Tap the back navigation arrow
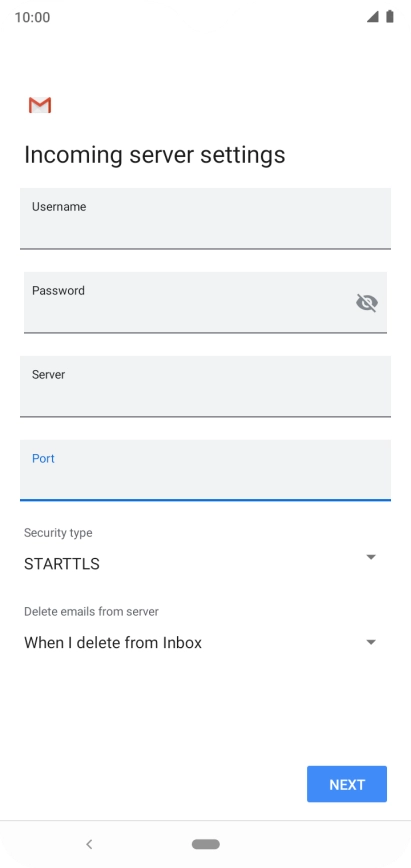411x868 pixels. [x=89, y=844]
